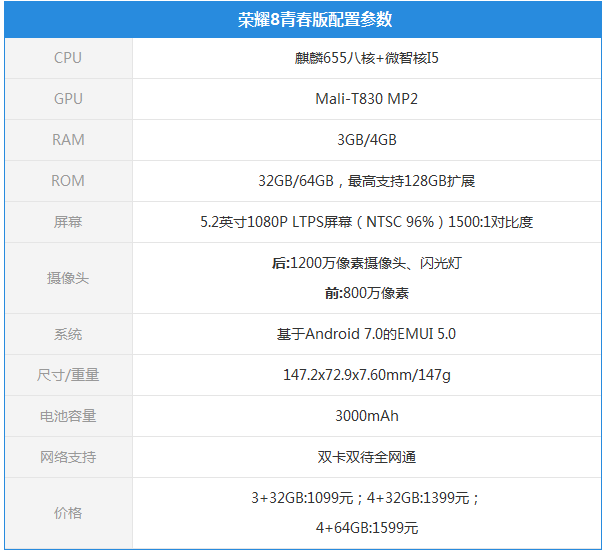
Task: Click the 32GB/64GB storage cell
Action: [366, 181]
